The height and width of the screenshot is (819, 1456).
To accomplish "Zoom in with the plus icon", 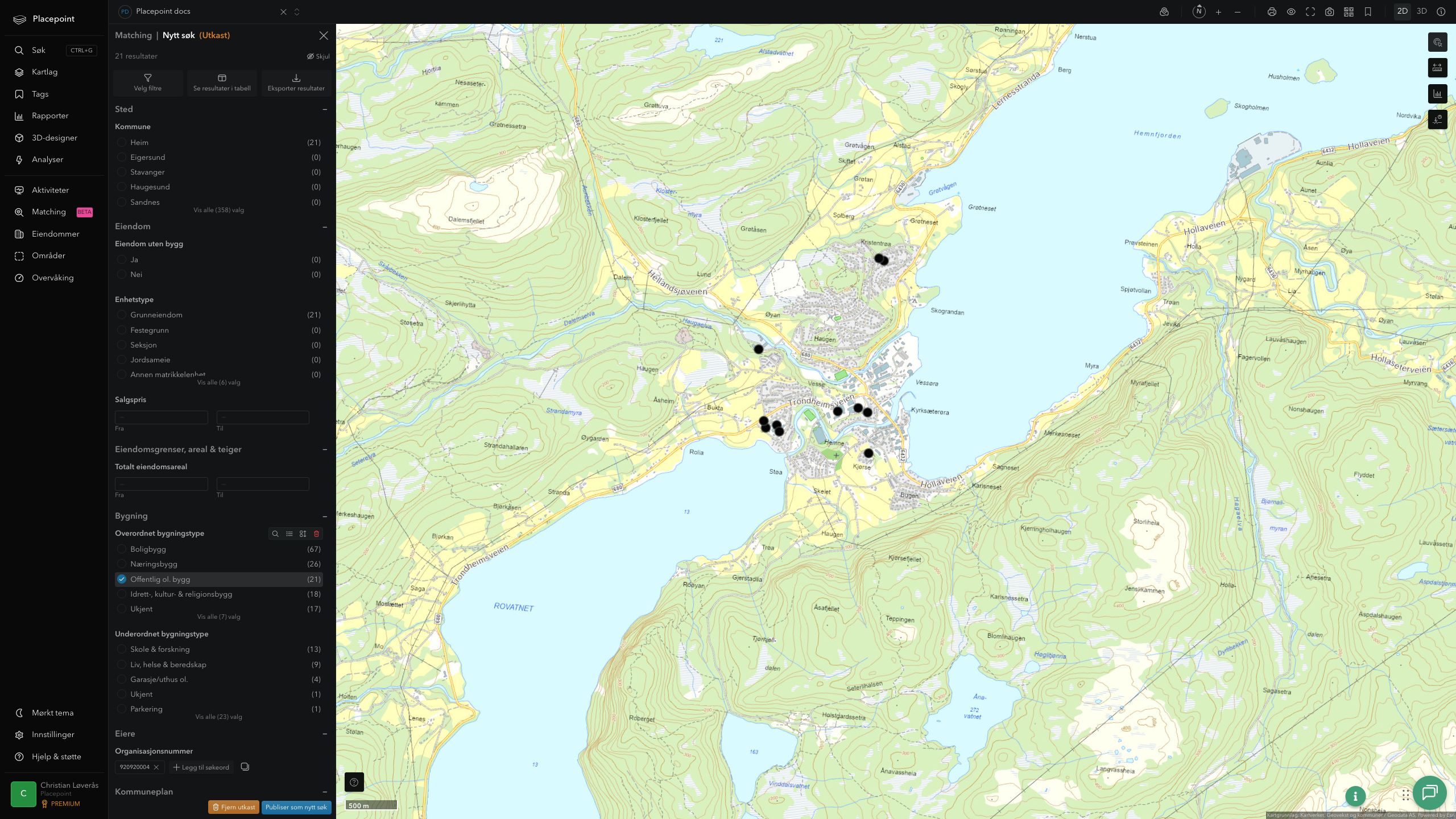I will pos(1218,11).
